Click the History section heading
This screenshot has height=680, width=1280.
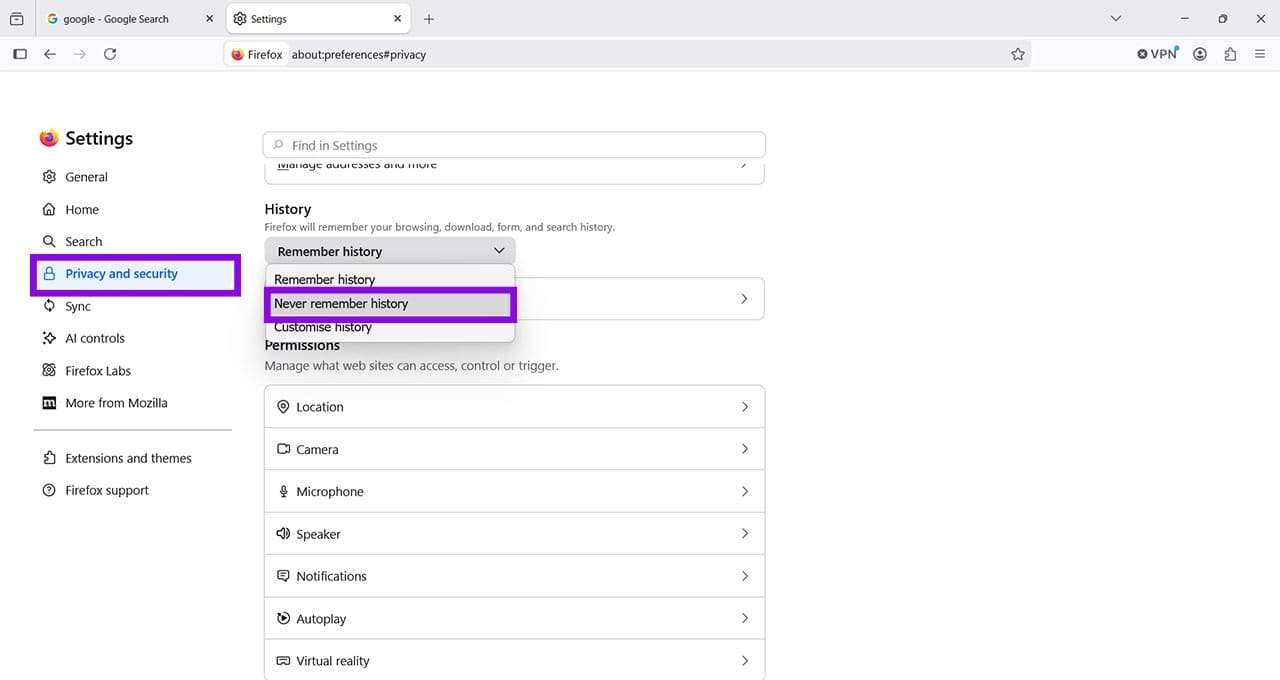pos(288,209)
